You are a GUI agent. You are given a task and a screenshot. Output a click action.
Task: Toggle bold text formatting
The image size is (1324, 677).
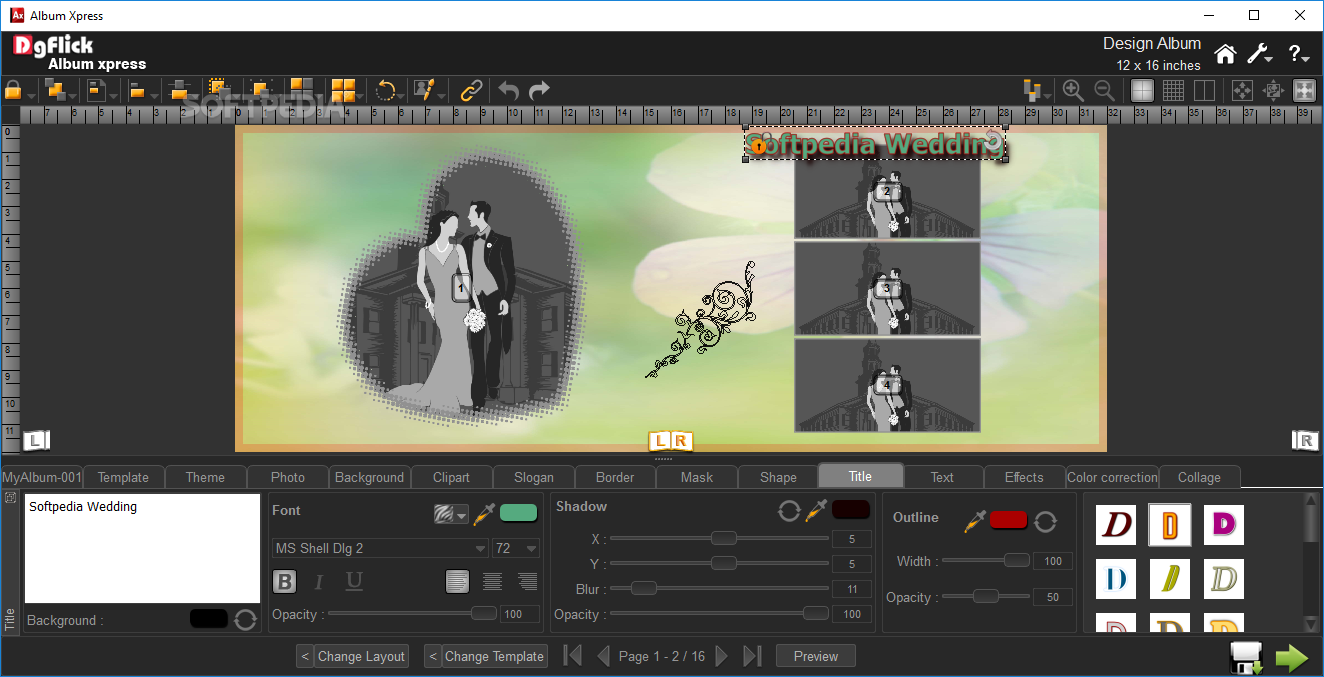285,581
